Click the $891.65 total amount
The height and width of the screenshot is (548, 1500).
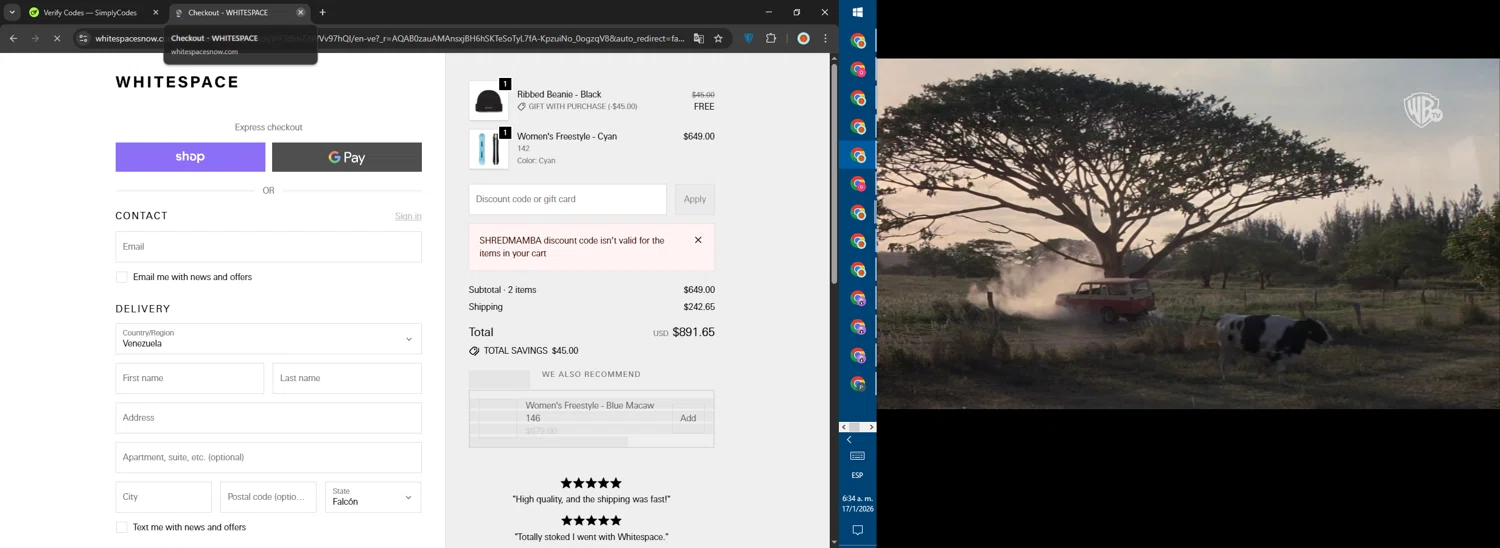pyautogui.click(x=693, y=332)
